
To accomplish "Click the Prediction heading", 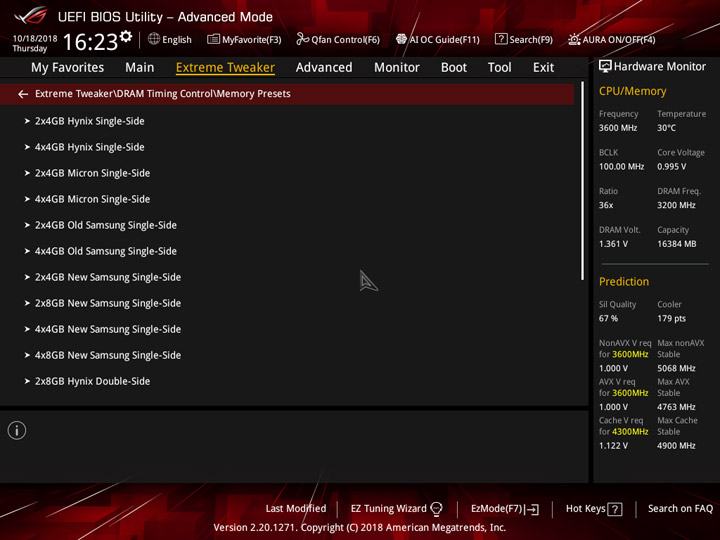I will point(624,281).
